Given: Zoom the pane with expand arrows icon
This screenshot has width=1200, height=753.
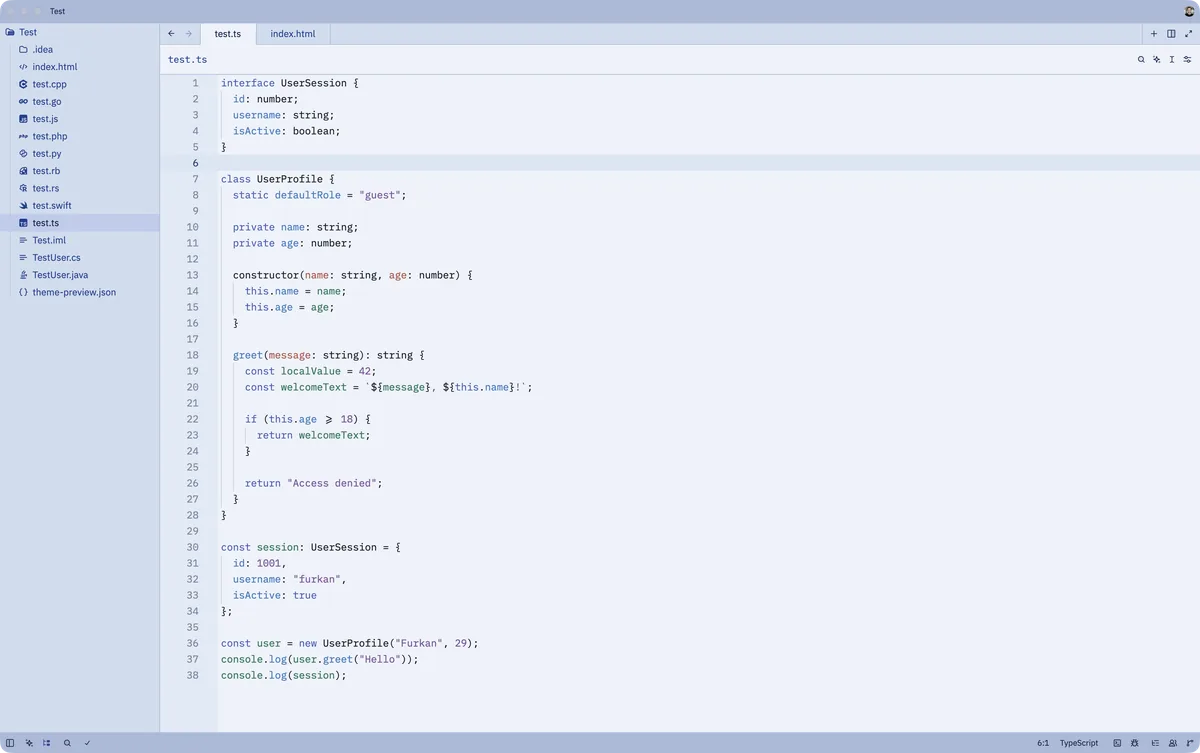Looking at the screenshot, I should point(1189,33).
